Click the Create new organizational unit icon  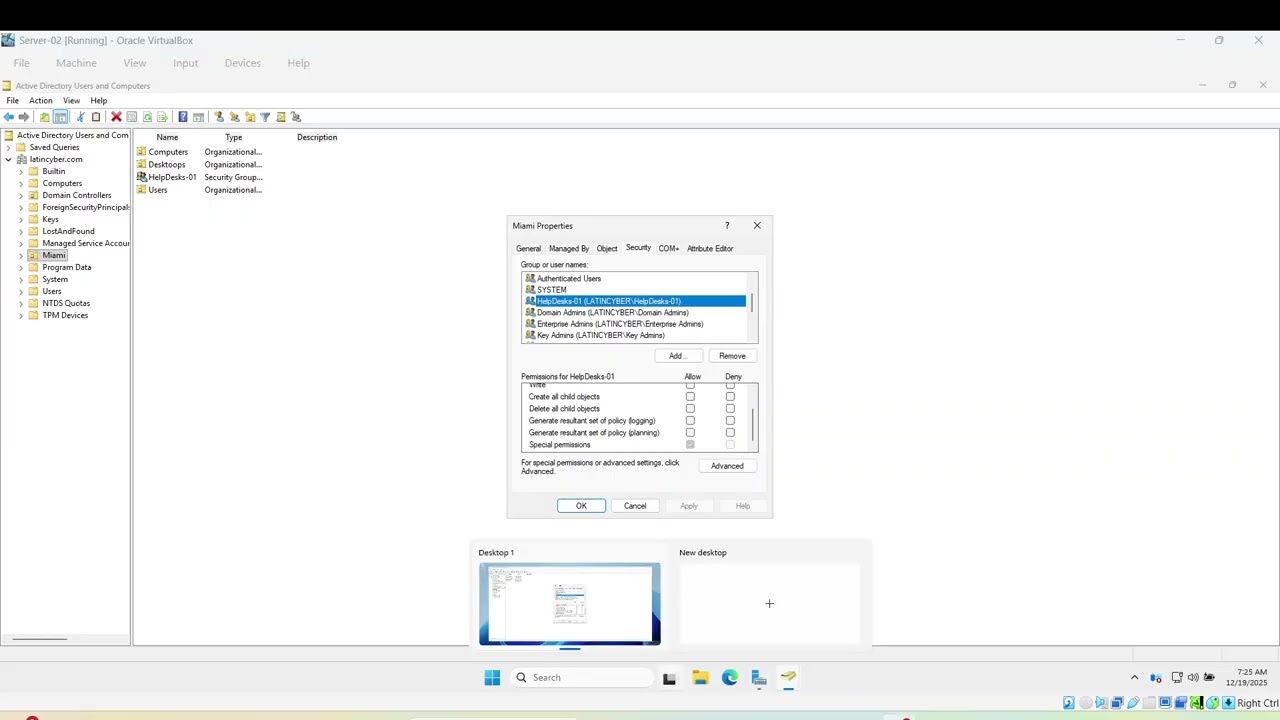point(250,117)
